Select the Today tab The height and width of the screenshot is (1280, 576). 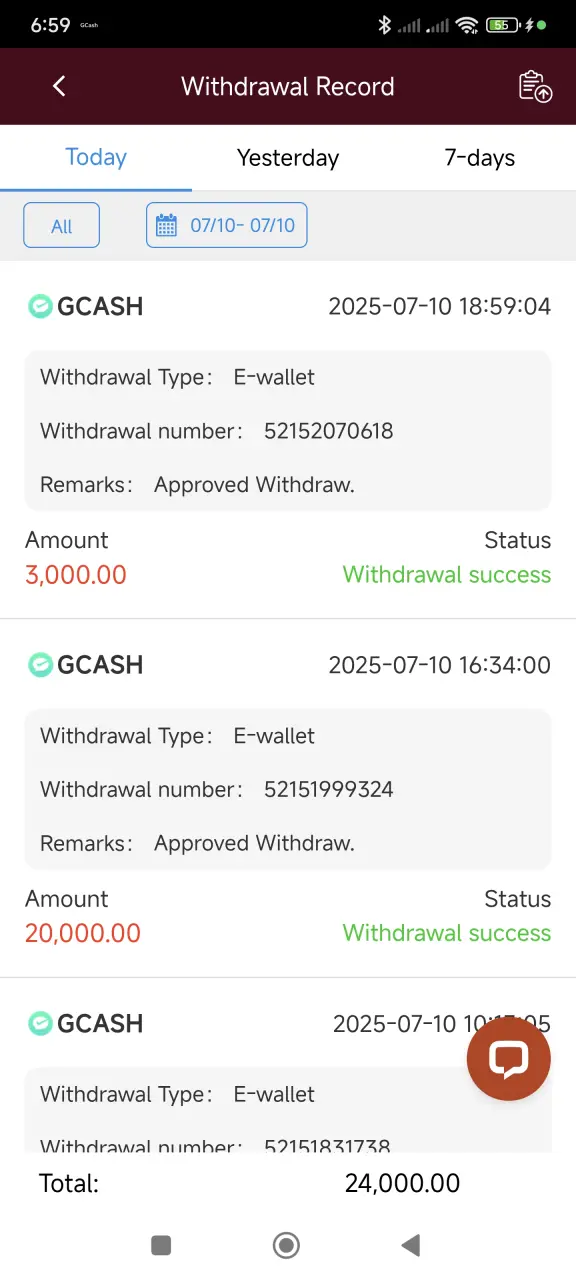[x=96, y=158]
